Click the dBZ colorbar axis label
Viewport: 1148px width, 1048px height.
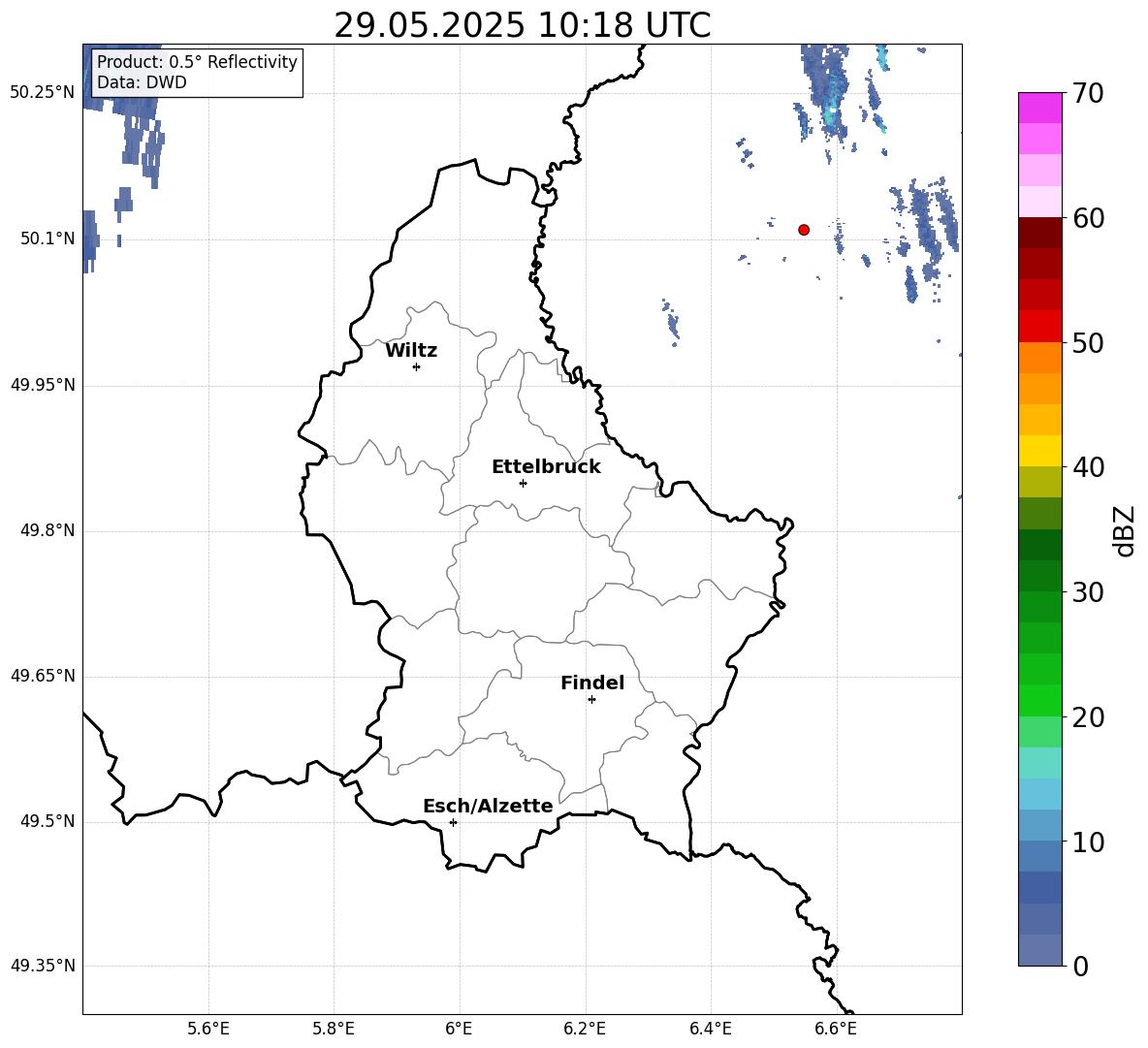click(x=1124, y=530)
